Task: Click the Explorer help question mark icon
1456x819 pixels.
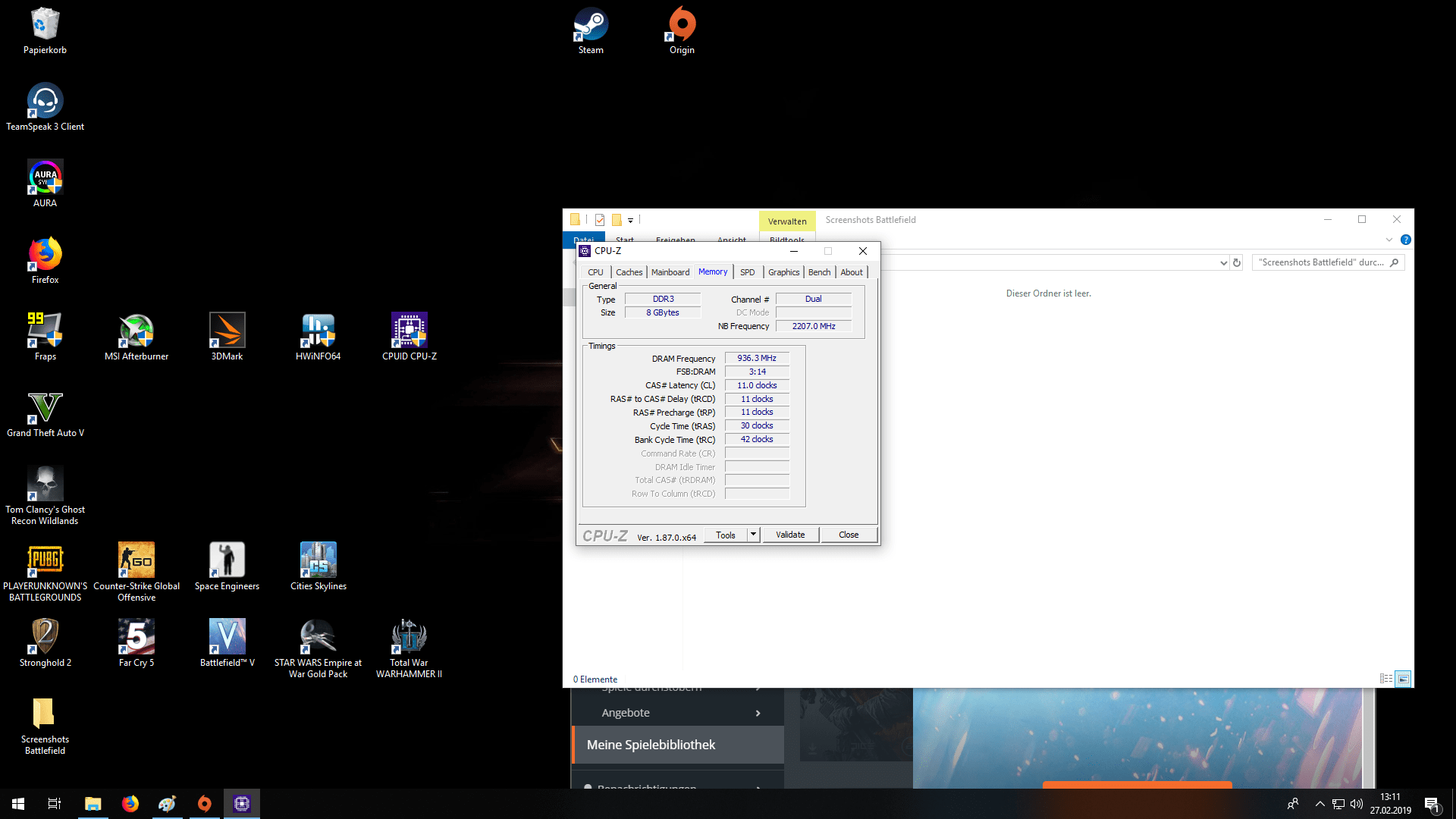Action: tap(1405, 240)
